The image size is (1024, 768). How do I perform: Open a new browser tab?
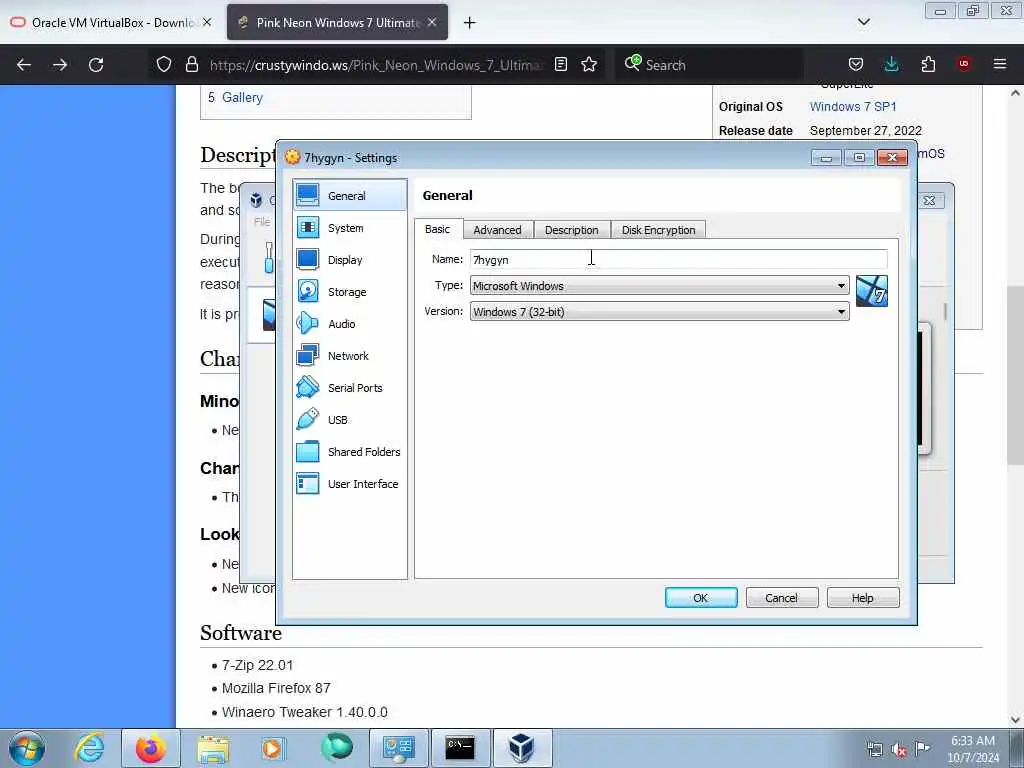point(470,23)
